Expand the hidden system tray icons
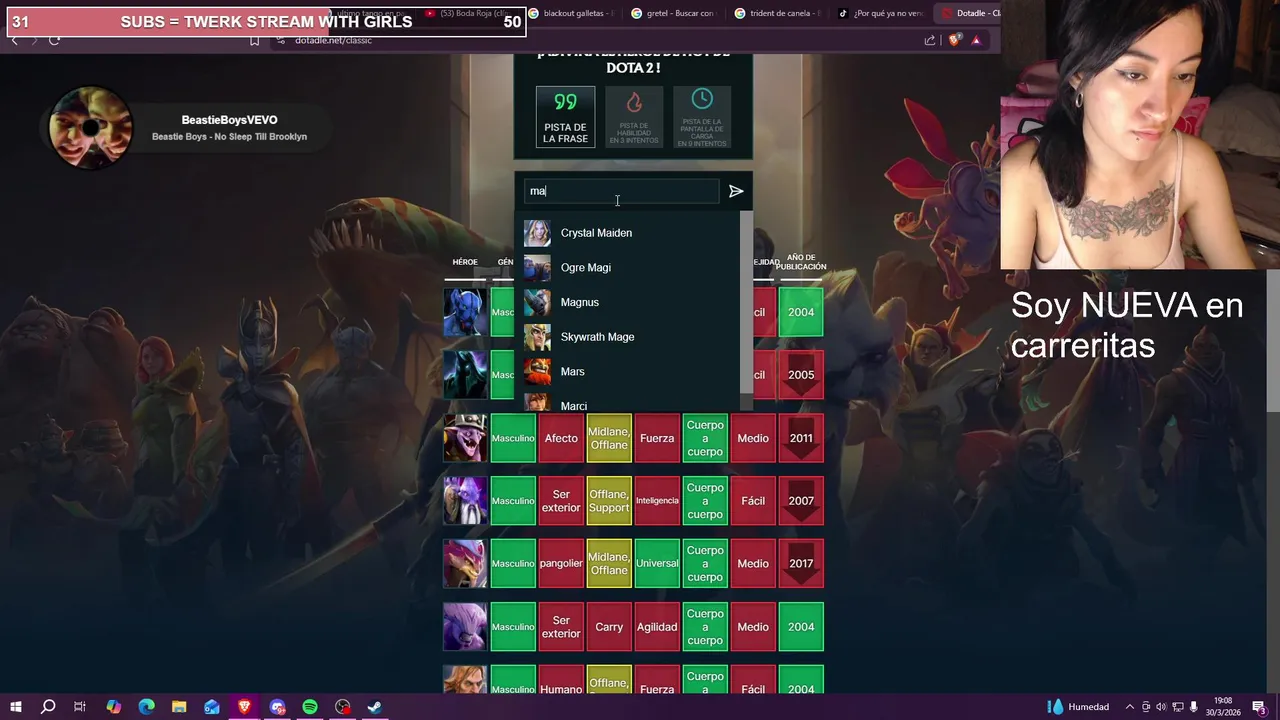The height and width of the screenshot is (720, 1280). (1130, 707)
